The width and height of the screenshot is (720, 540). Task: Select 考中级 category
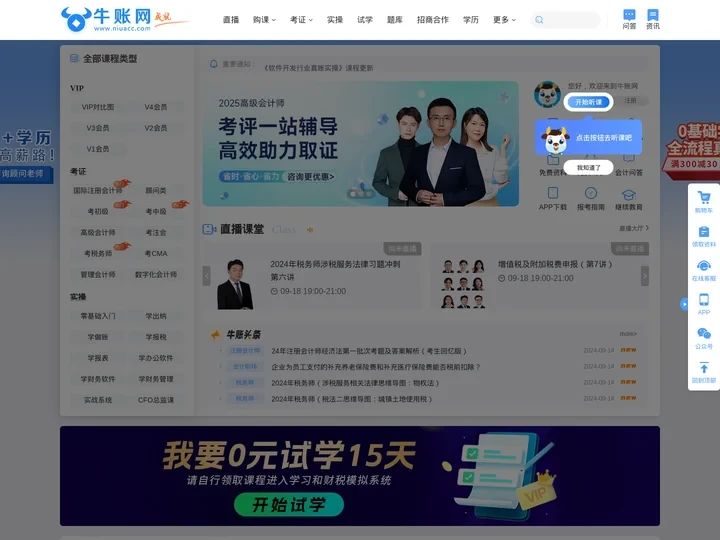[x=156, y=212]
